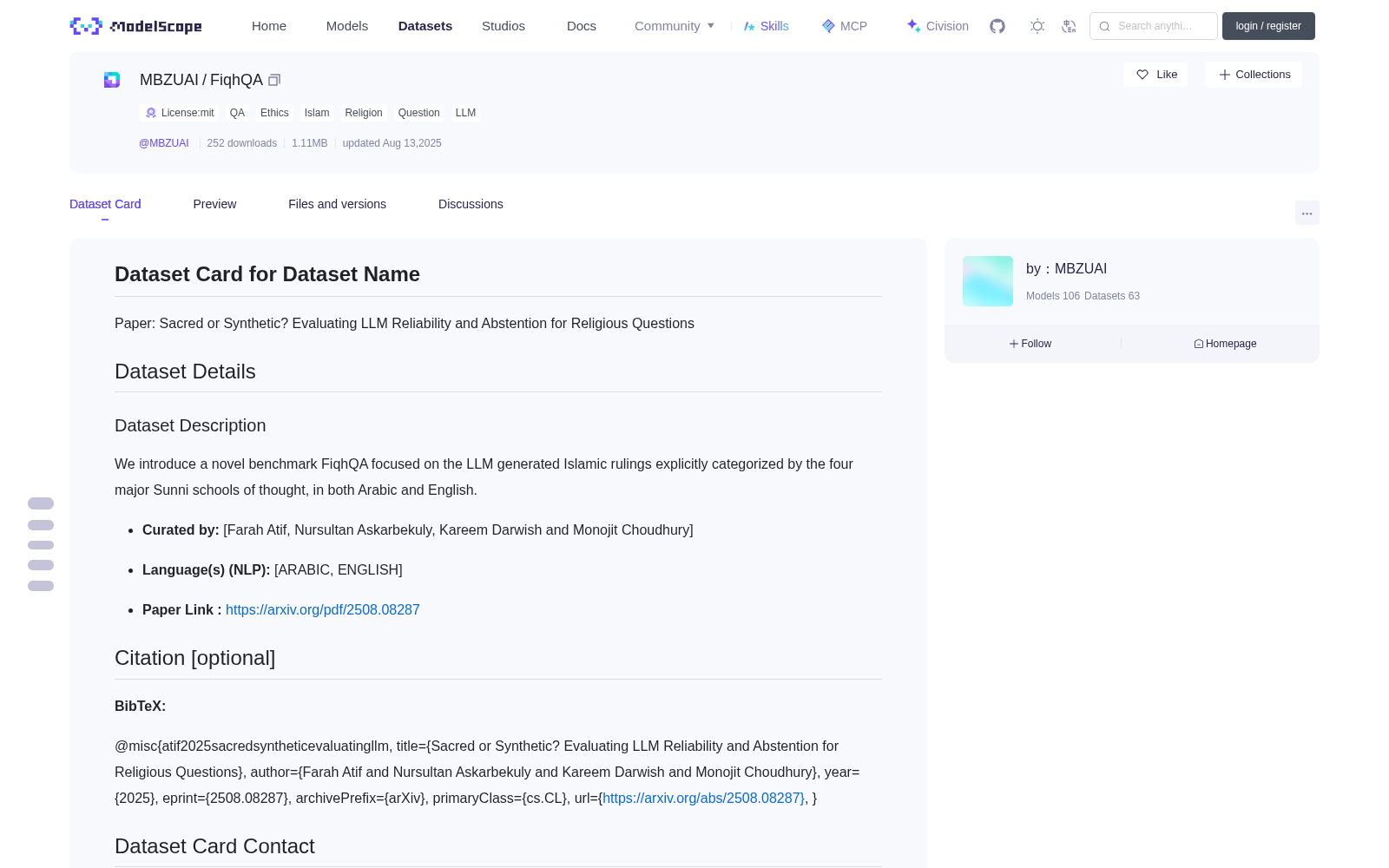
Task: Open the GitHub icon link
Action: click(997, 26)
